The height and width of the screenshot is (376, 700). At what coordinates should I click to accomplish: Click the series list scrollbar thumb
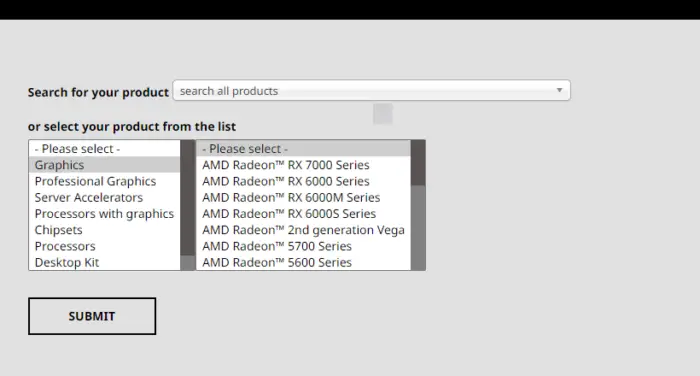pyautogui.click(x=418, y=163)
